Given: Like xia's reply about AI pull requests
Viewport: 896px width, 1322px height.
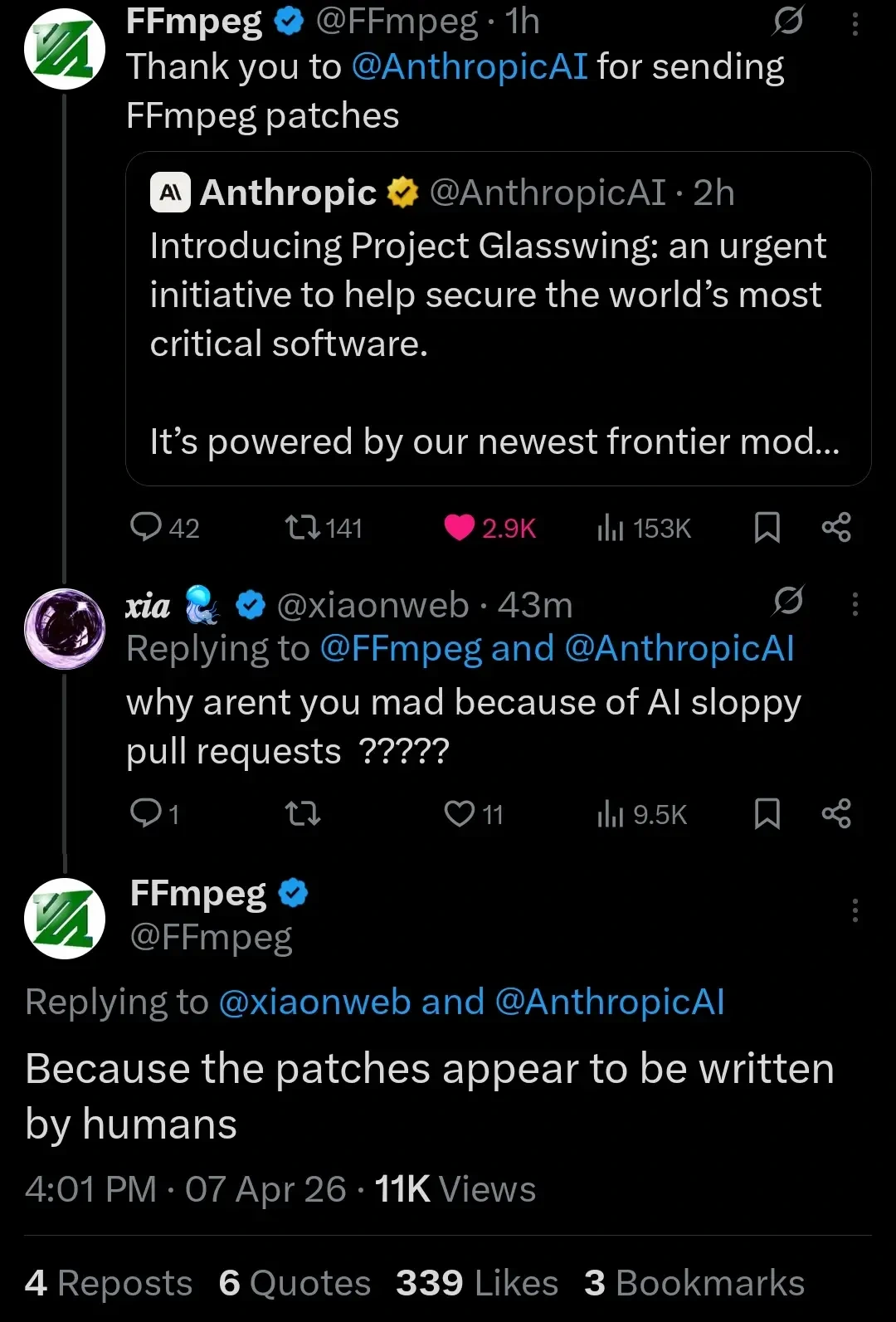Looking at the screenshot, I should (460, 813).
